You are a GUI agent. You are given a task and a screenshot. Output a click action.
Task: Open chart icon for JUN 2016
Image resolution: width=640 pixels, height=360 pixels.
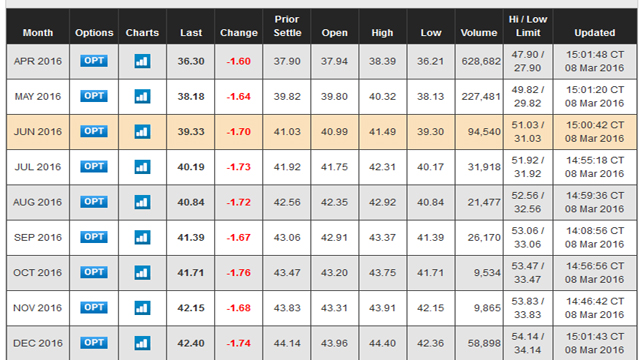point(142,132)
